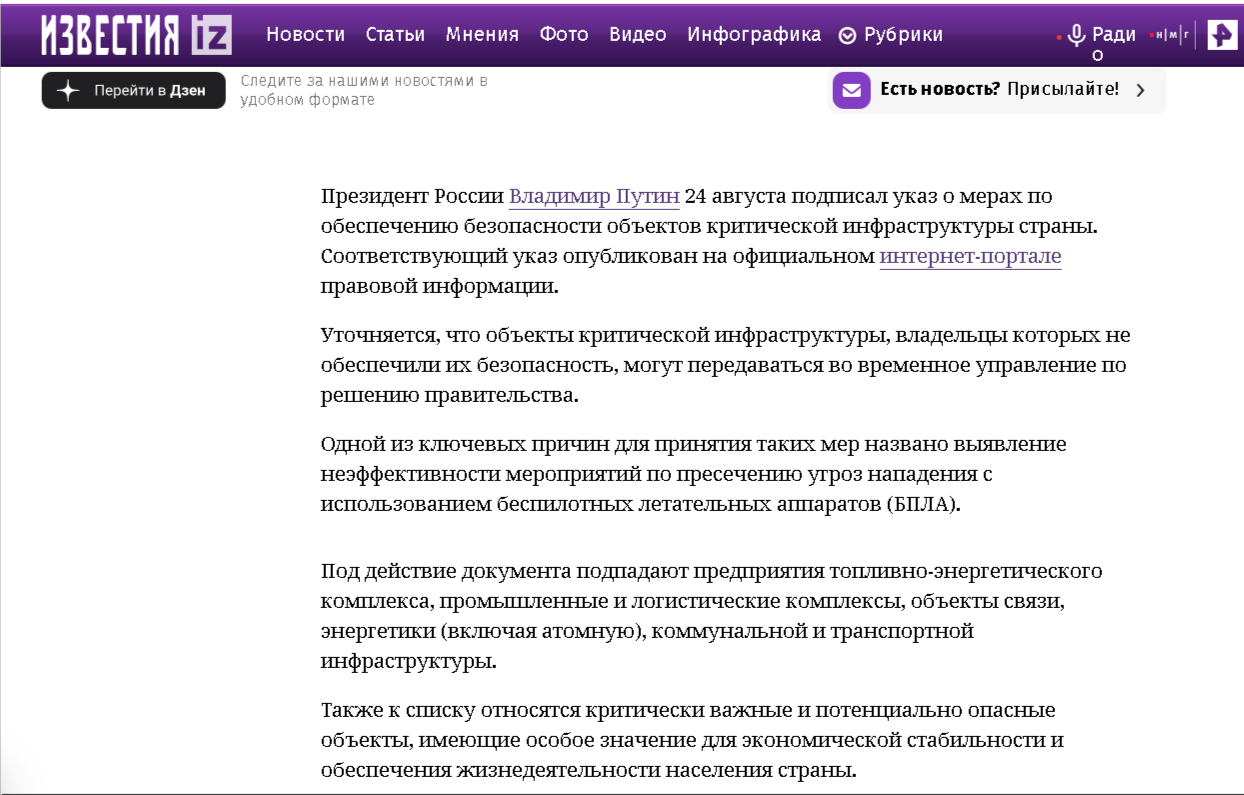Open the Известия iz logo homepage
This screenshot has height=795, width=1244.
click(x=137, y=35)
